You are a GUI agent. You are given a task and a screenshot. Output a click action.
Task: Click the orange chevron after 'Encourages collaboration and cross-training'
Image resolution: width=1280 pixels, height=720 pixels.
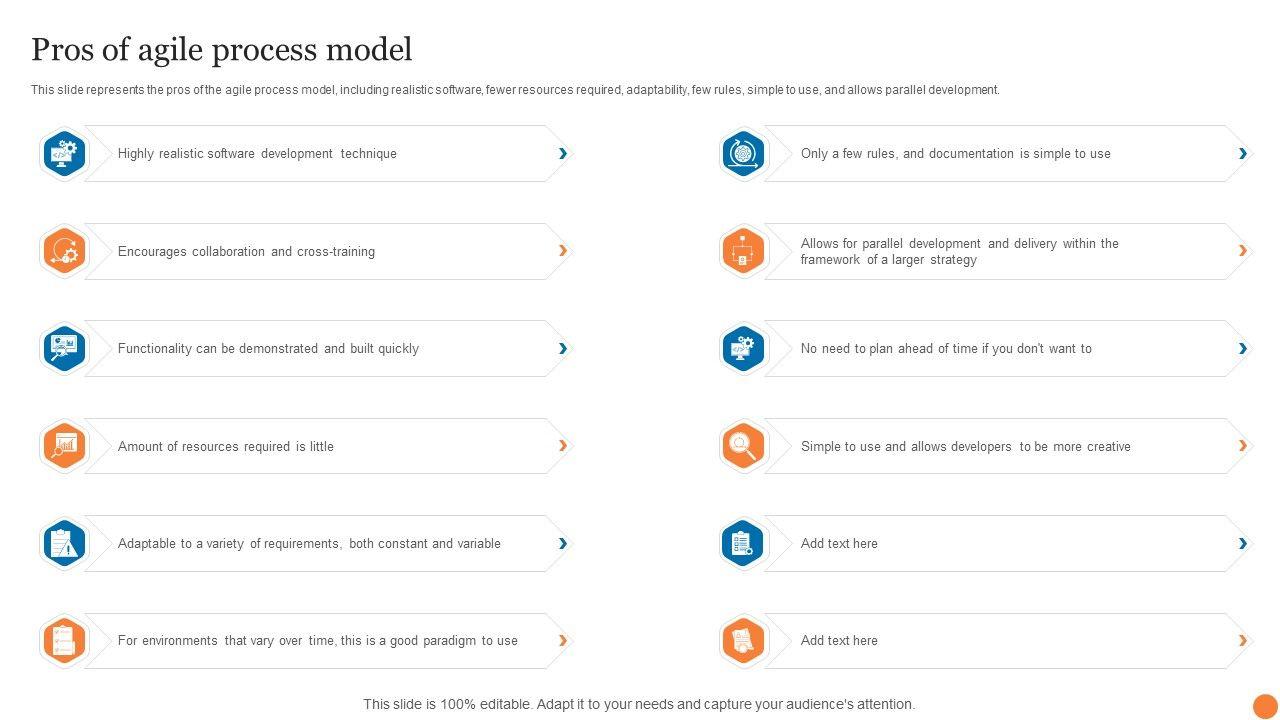[x=563, y=251]
